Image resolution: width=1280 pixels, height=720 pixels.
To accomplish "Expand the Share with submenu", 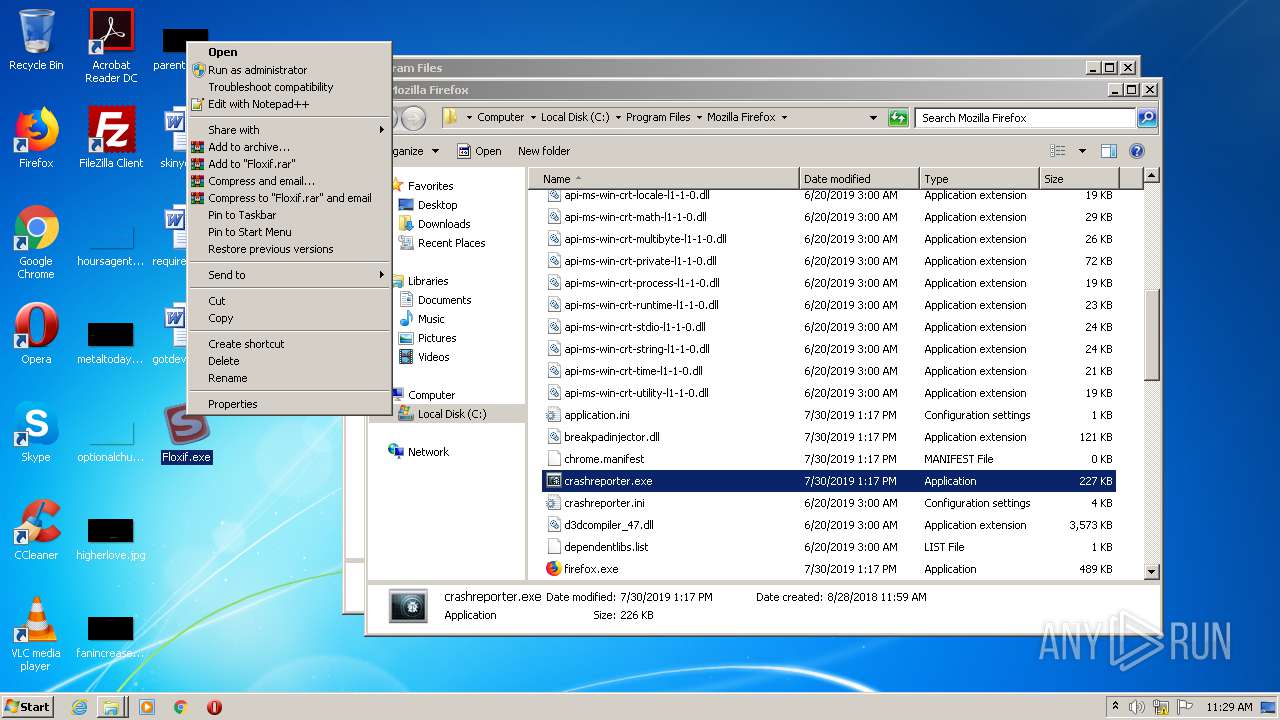I will [289, 130].
